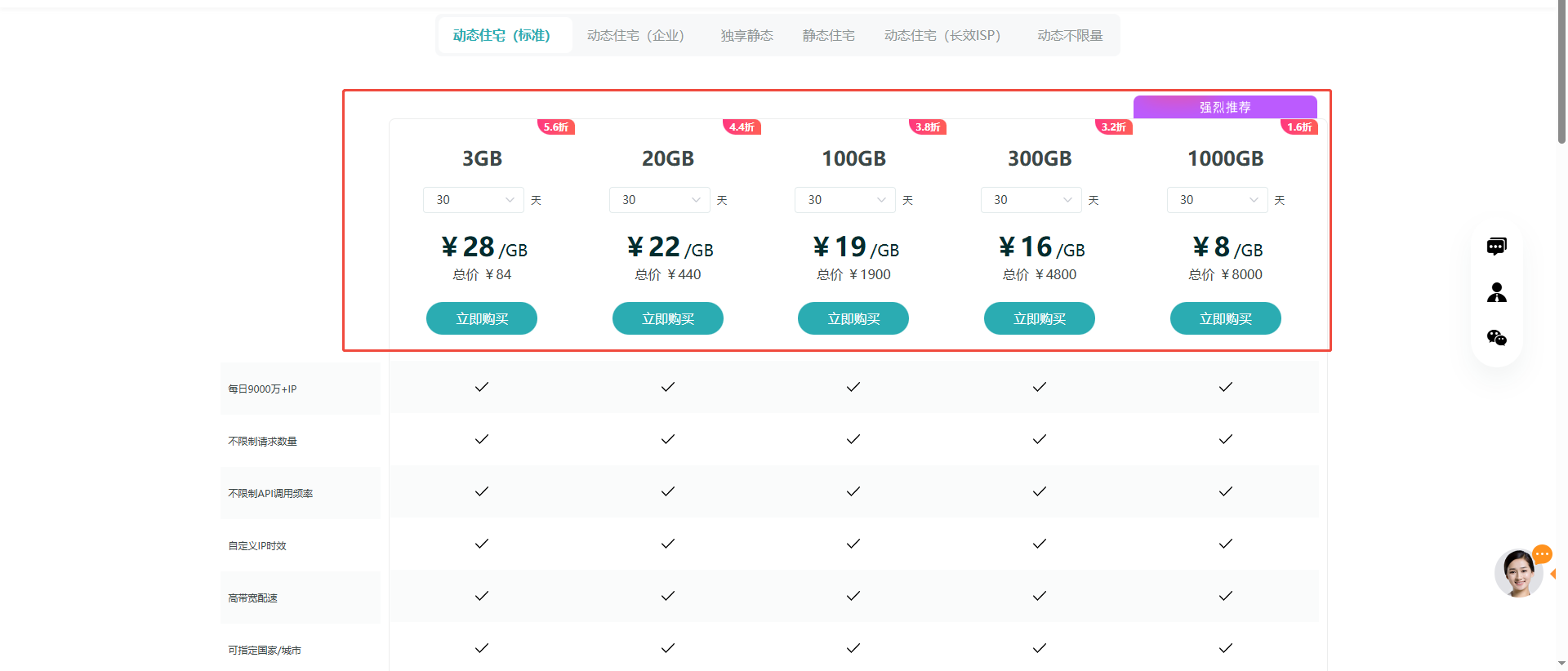
Task: Switch to 动态住宅（企业）tab
Action: 635,36
